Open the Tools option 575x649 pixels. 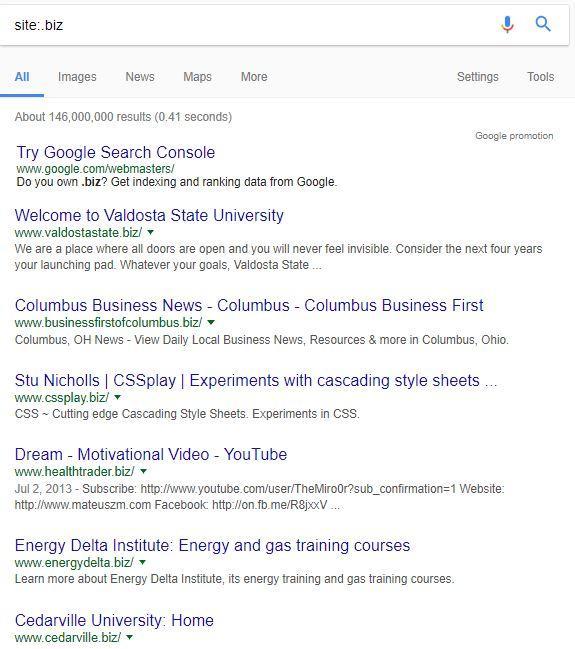[x=540, y=77]
